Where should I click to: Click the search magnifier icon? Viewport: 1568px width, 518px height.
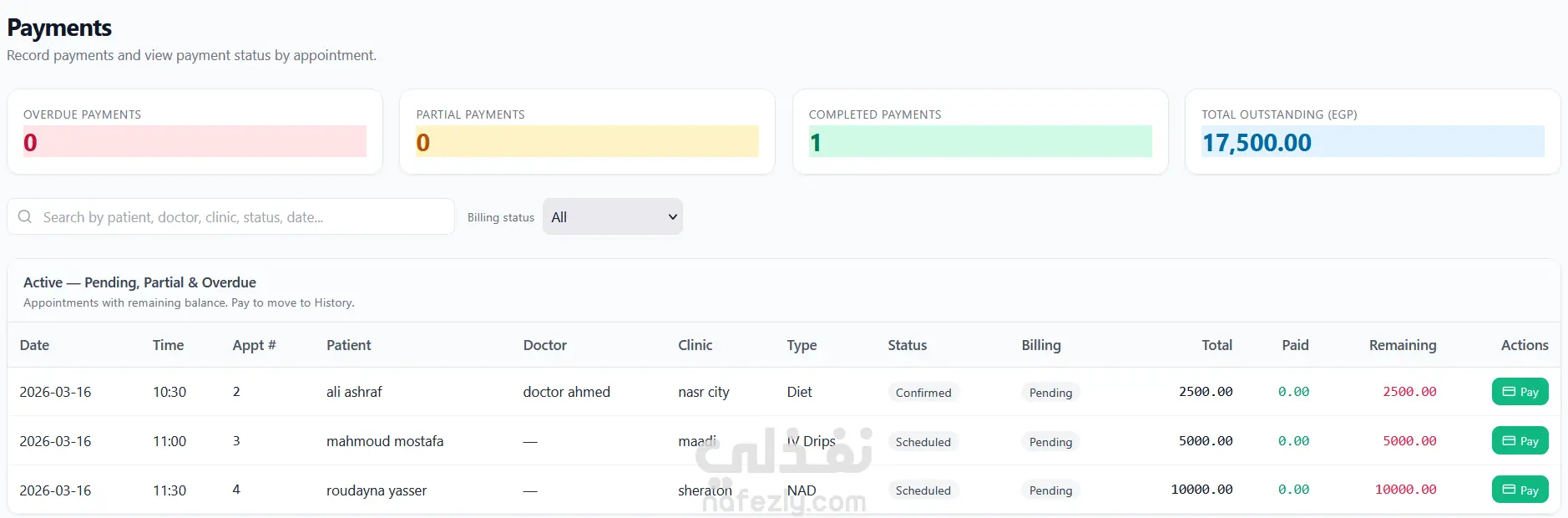tap(25, 217)
